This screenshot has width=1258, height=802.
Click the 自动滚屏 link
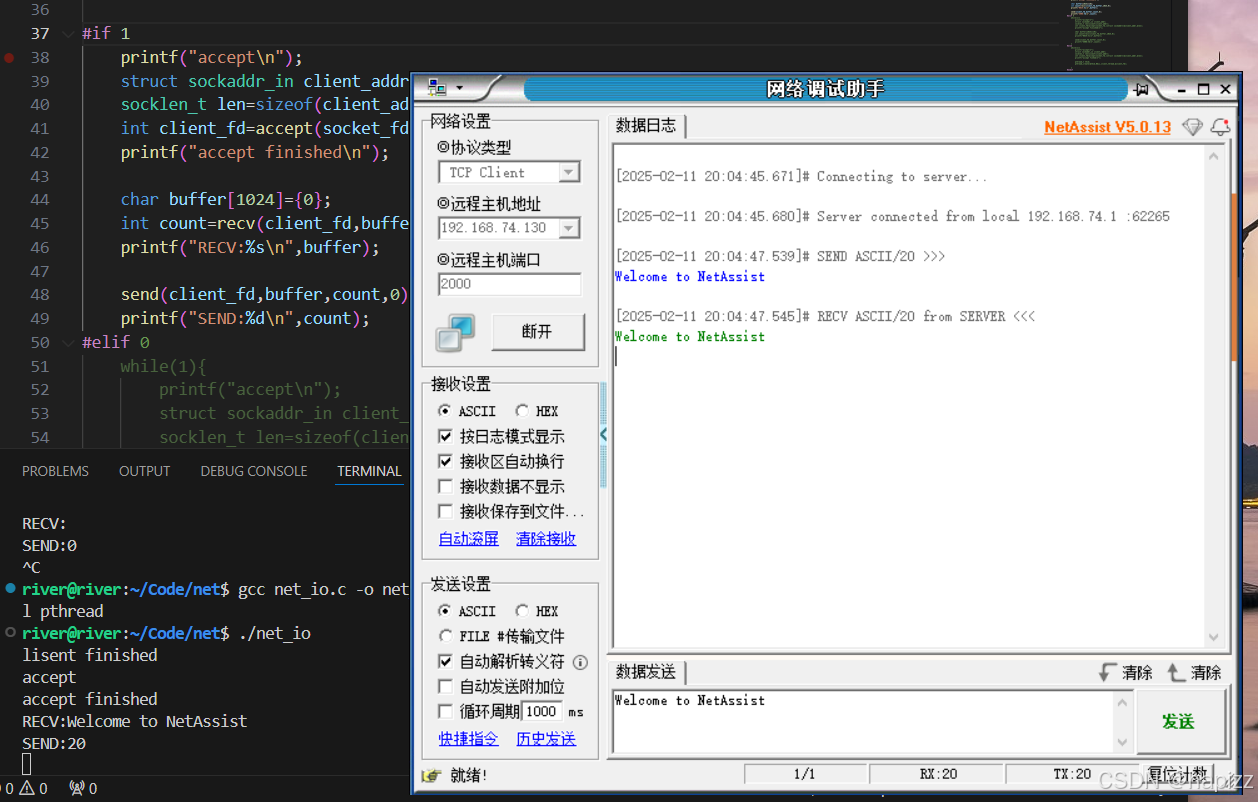(469, 538)
